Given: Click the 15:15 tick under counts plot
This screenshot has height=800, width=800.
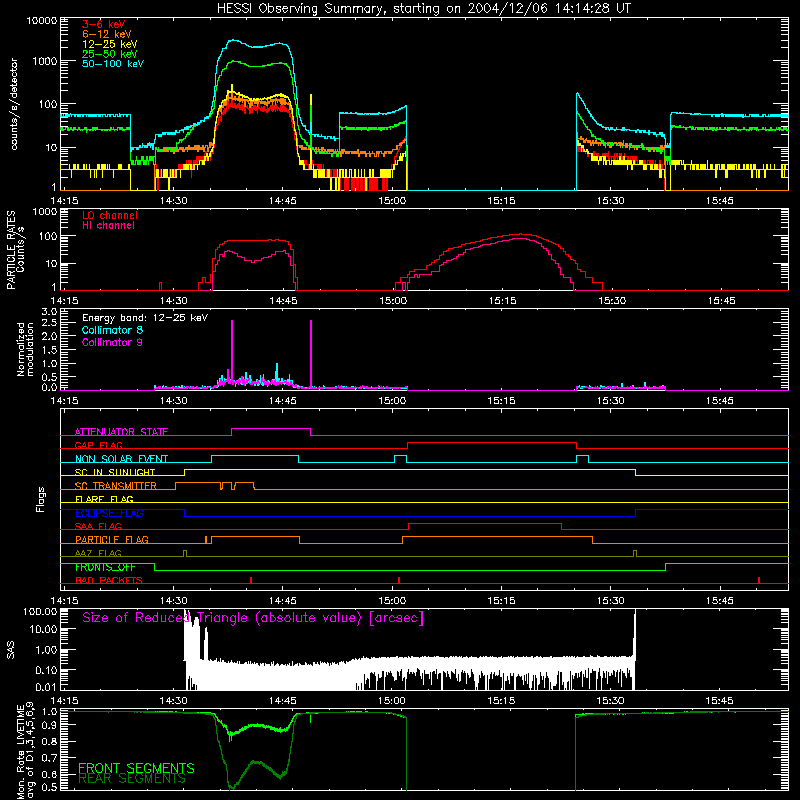Looking at the screenshot, I should pos(501,201).
